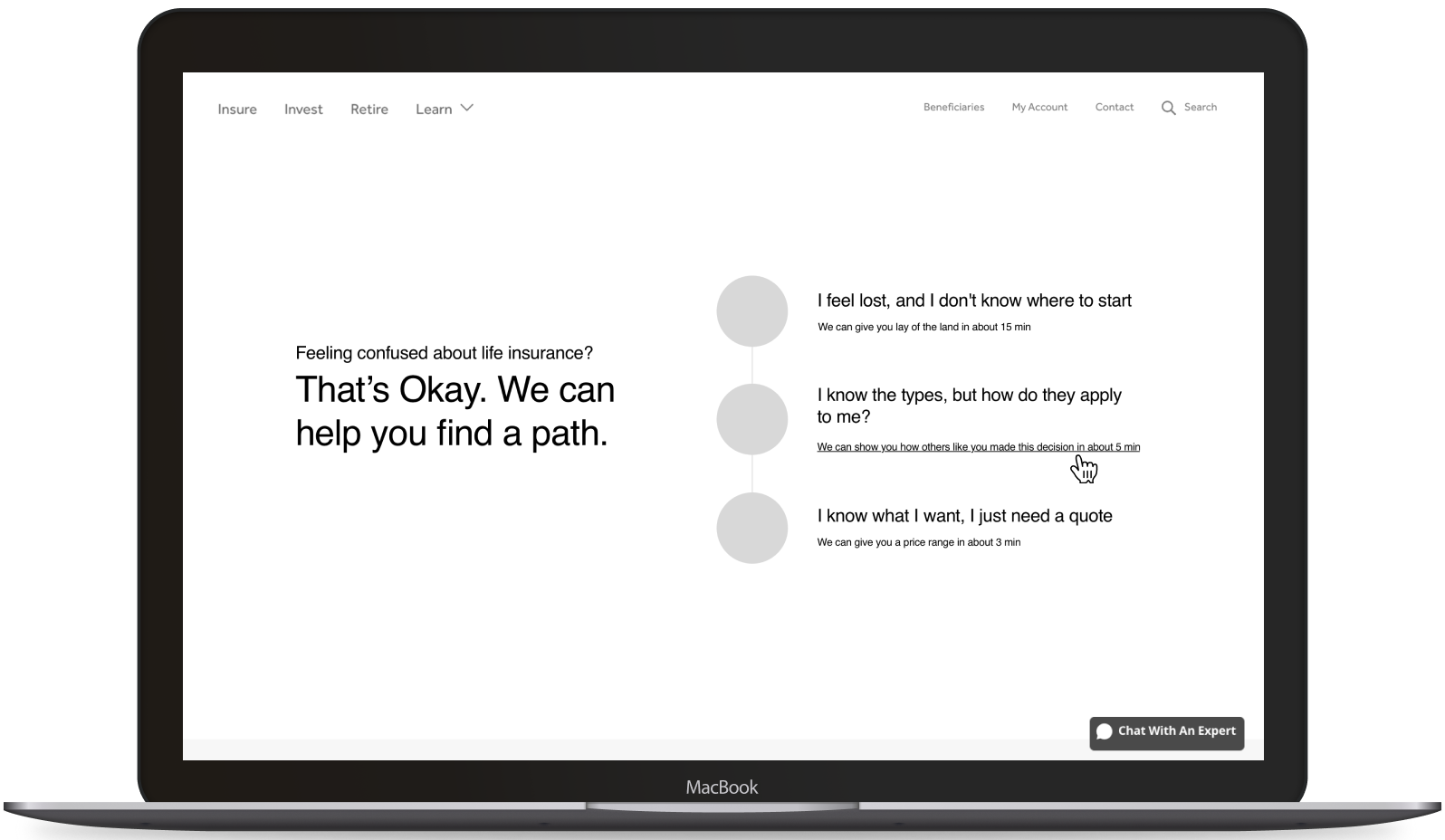Choose 'I feel lost, and I don't know where to start'
The width and height of the screenshot is (1445, 840).
(x=974, y=301)
